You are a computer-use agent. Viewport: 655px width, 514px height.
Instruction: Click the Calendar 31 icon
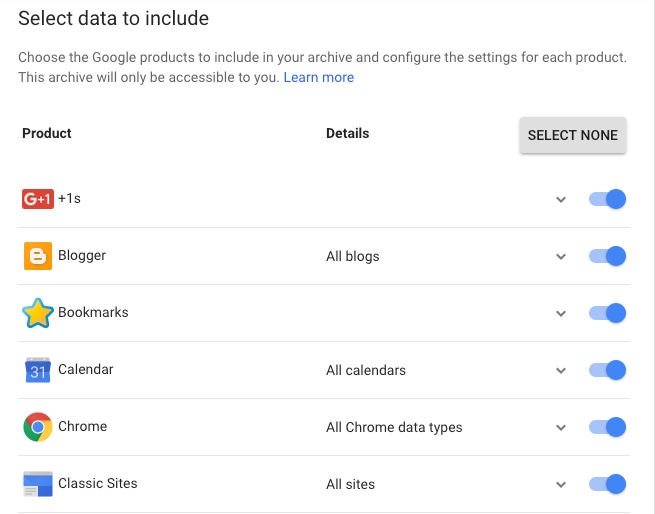(38, 370)
